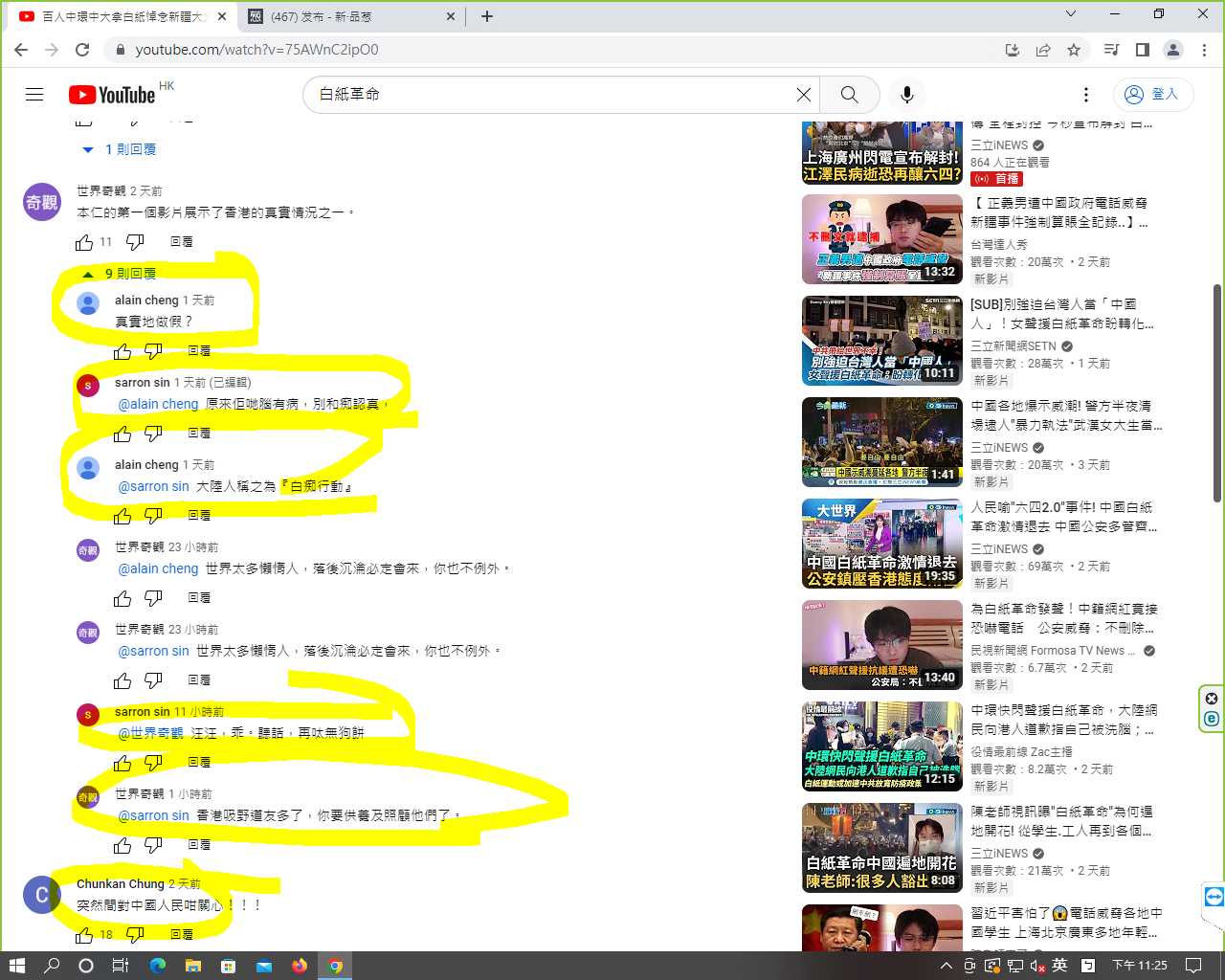Click the address bar URL
The image size is (1225, 980).
[x=256, y=50]
